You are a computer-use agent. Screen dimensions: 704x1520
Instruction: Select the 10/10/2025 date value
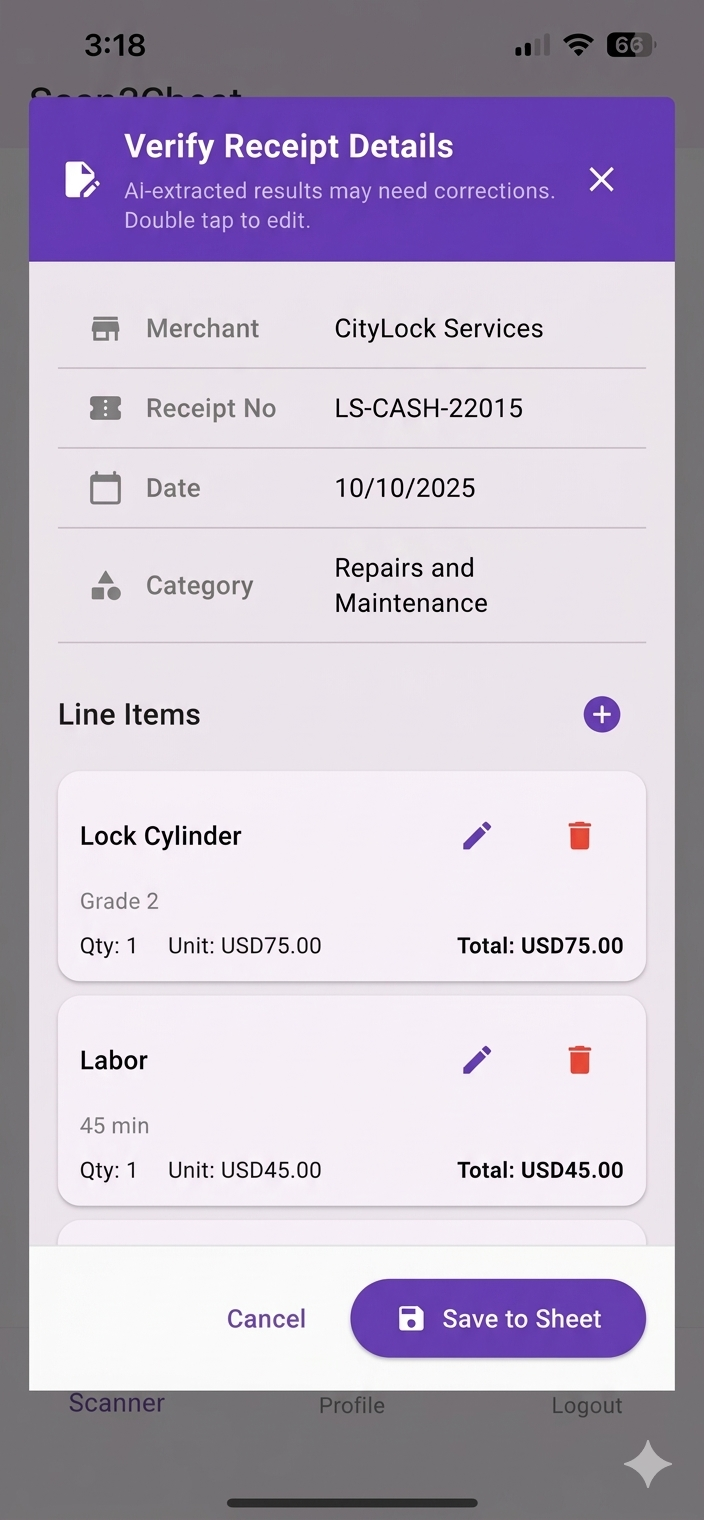pyautogui.click(x=405, y=488)
